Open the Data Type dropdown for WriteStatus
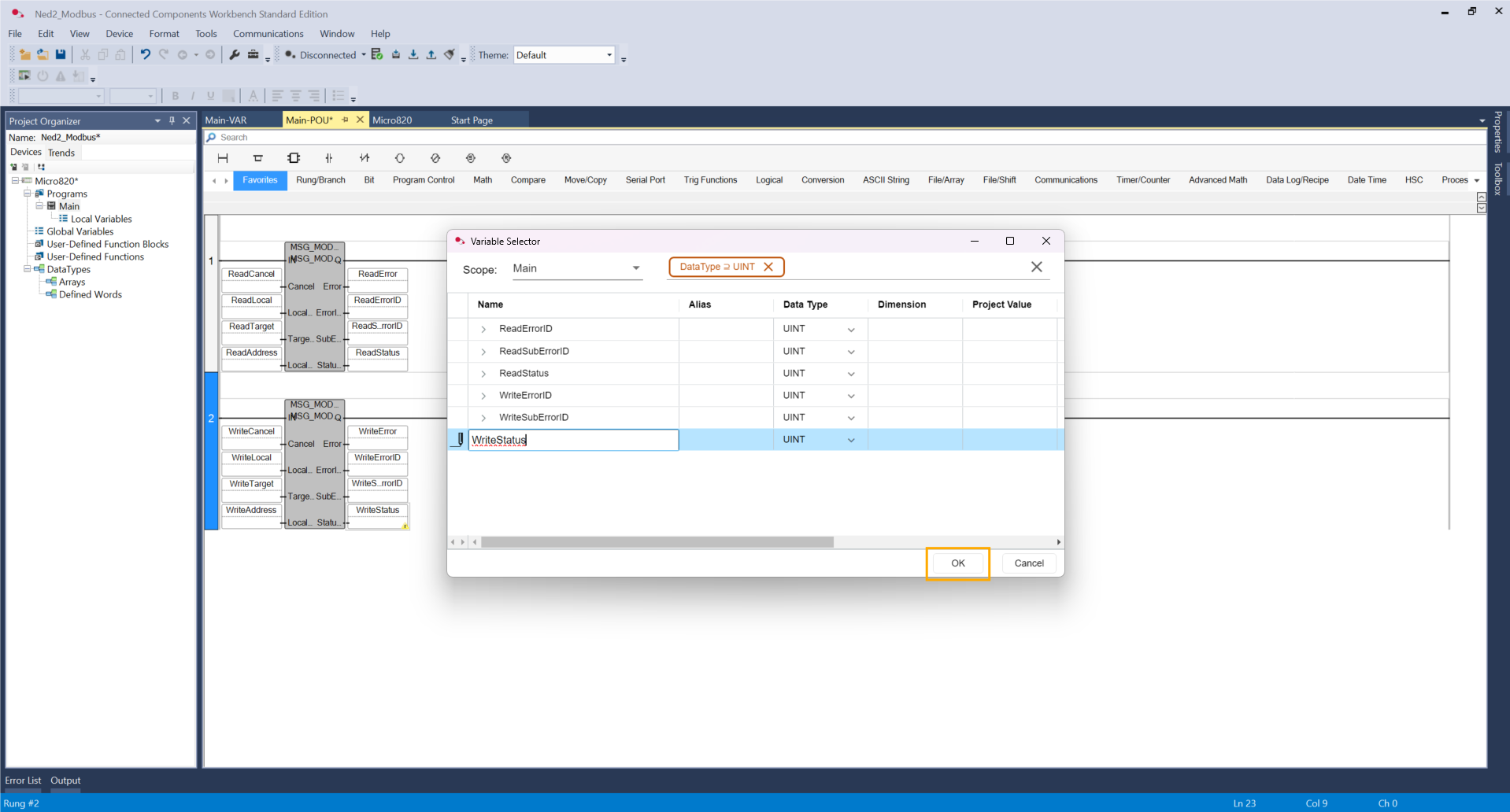This screenshot has height=812, width=1510. [851, 440]
